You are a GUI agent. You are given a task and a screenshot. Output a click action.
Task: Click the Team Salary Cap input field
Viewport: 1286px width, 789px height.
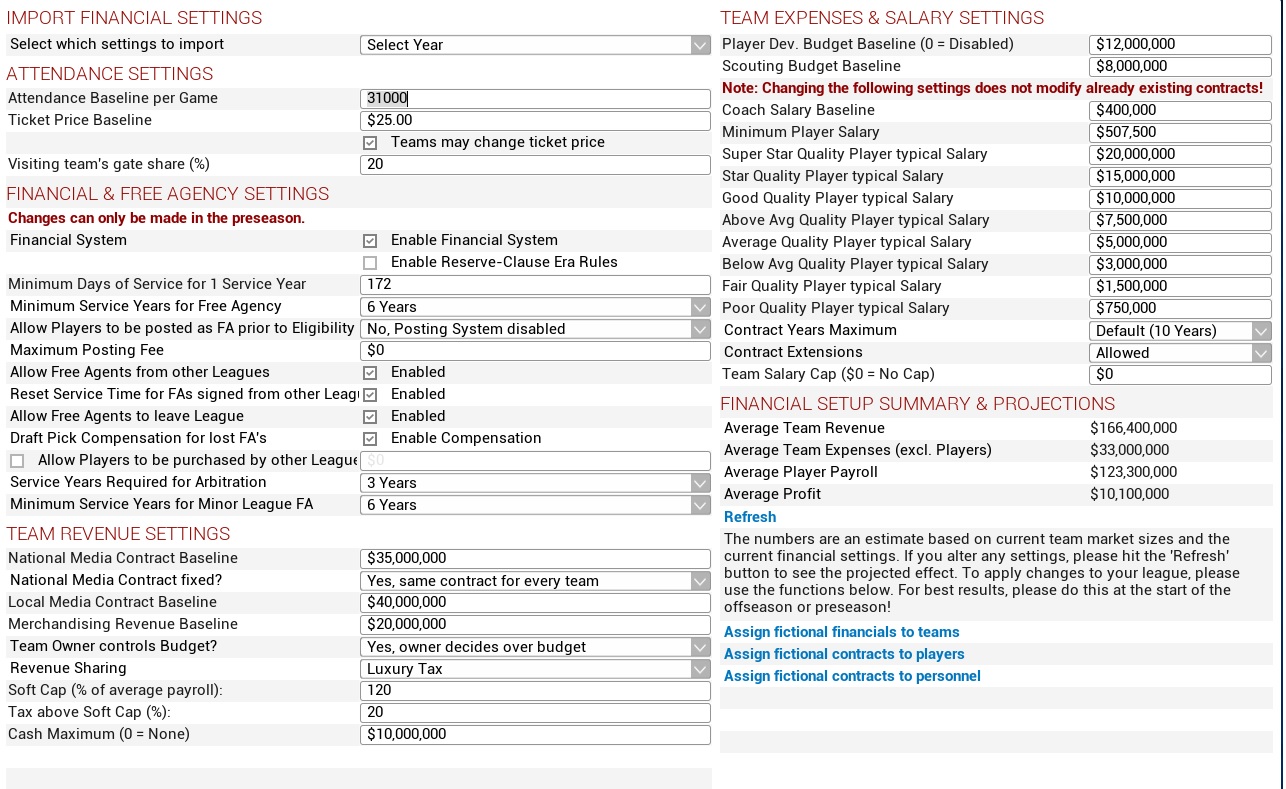tap(1179, 375)
